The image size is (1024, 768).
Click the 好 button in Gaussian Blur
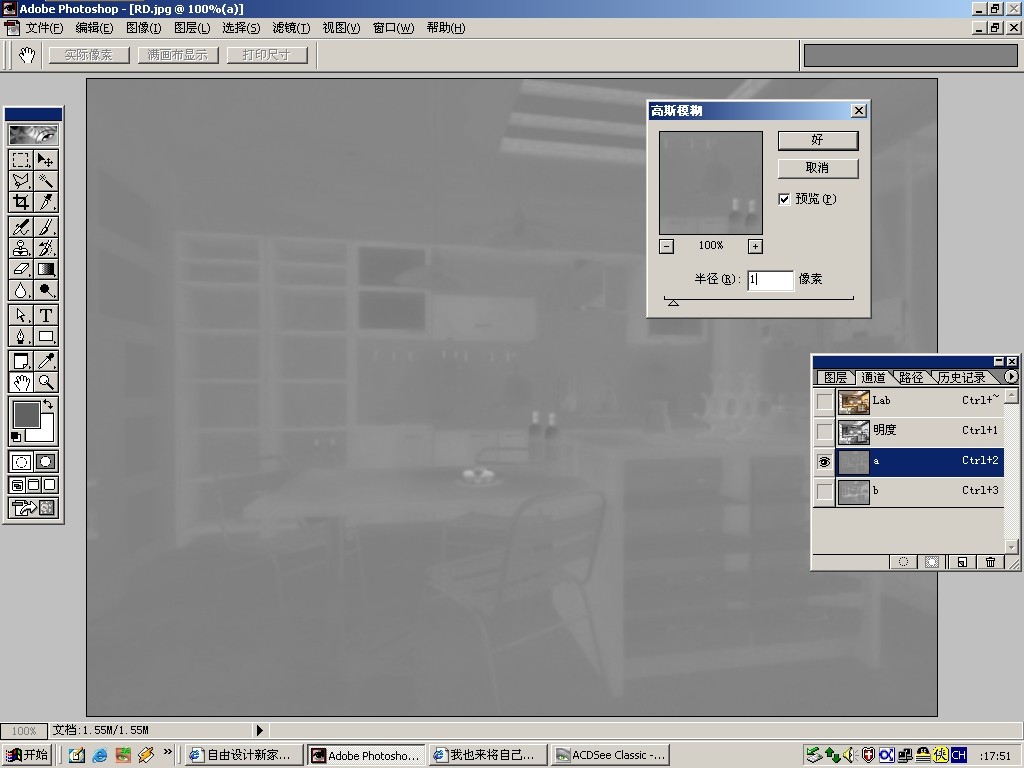(x=818, y=140)
